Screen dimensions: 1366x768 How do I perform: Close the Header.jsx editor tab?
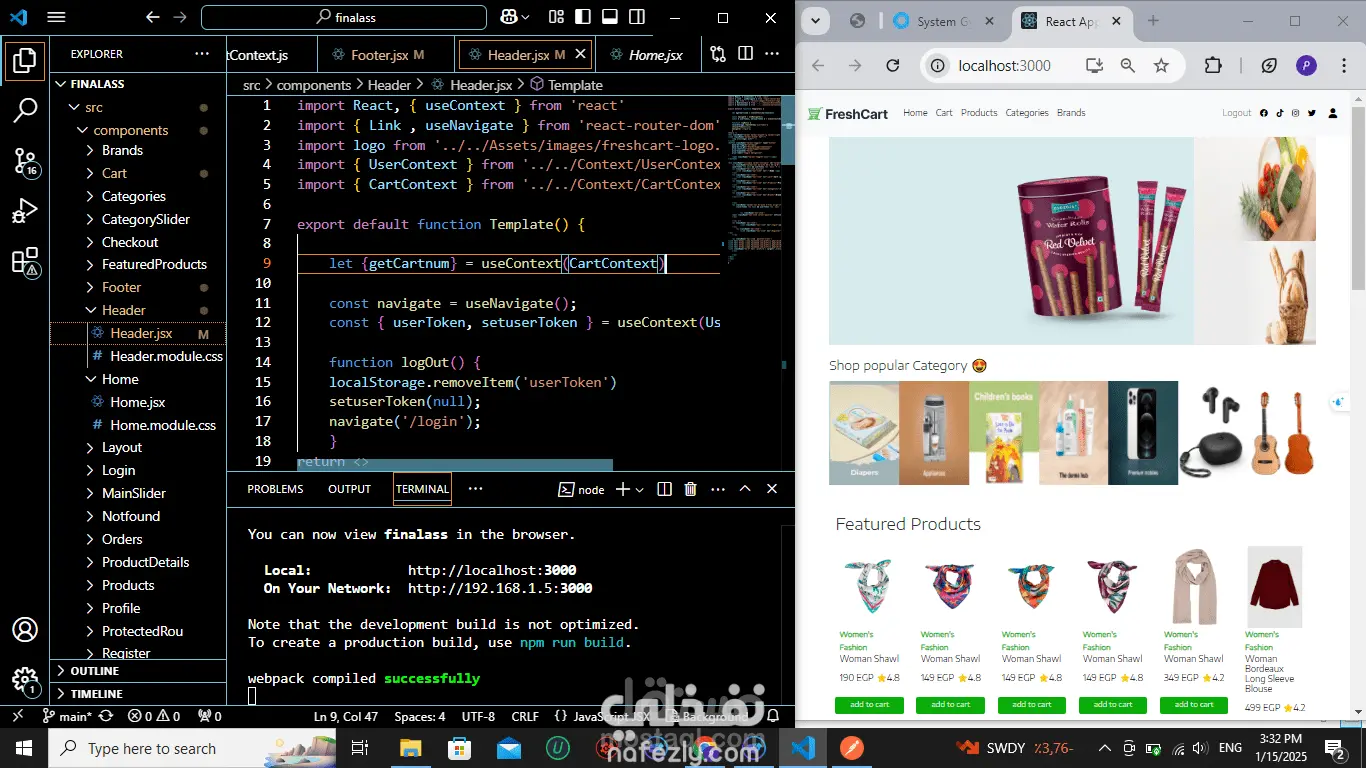point(581,55)
